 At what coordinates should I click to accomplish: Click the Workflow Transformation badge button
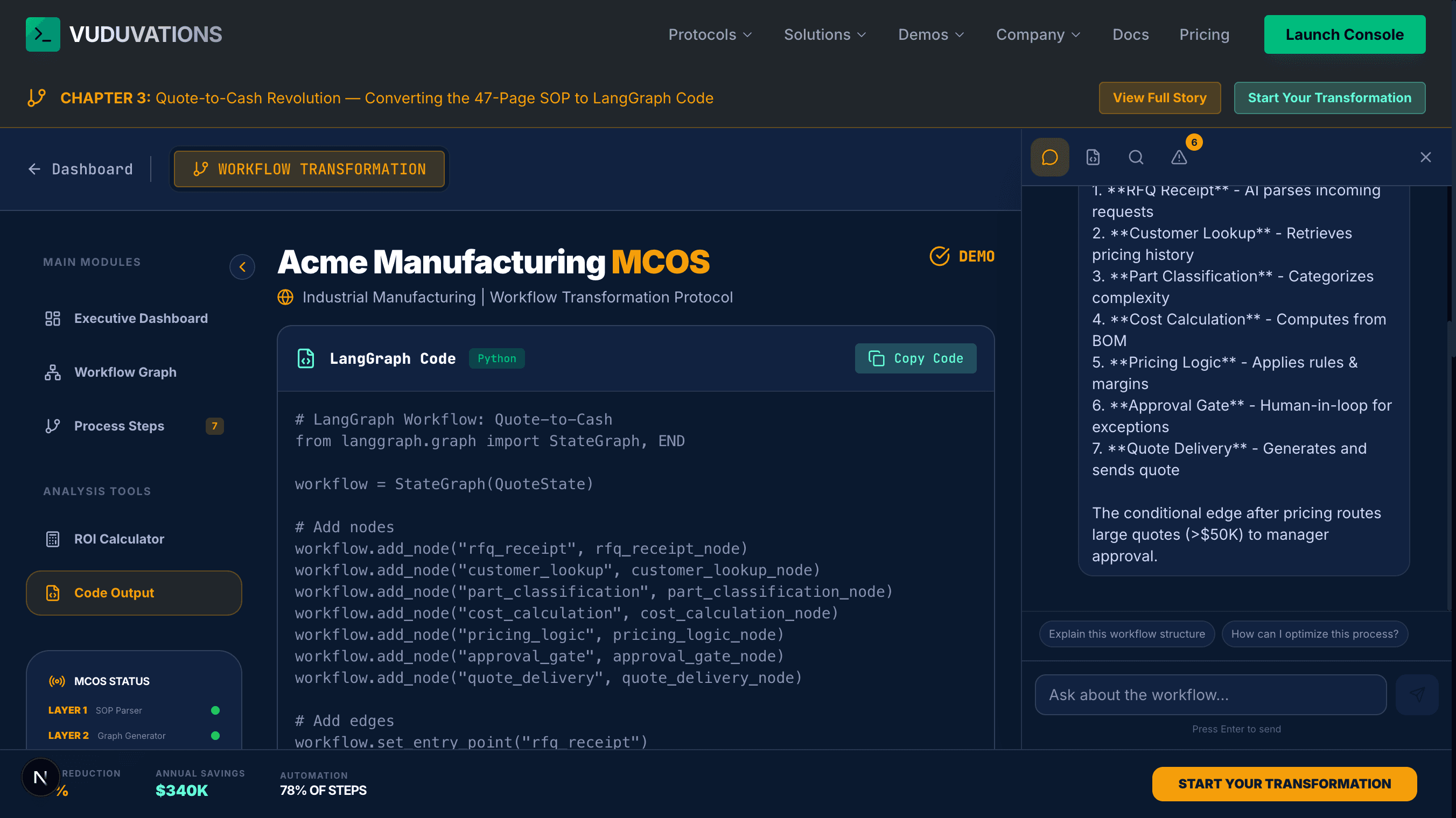click(309, 169)
